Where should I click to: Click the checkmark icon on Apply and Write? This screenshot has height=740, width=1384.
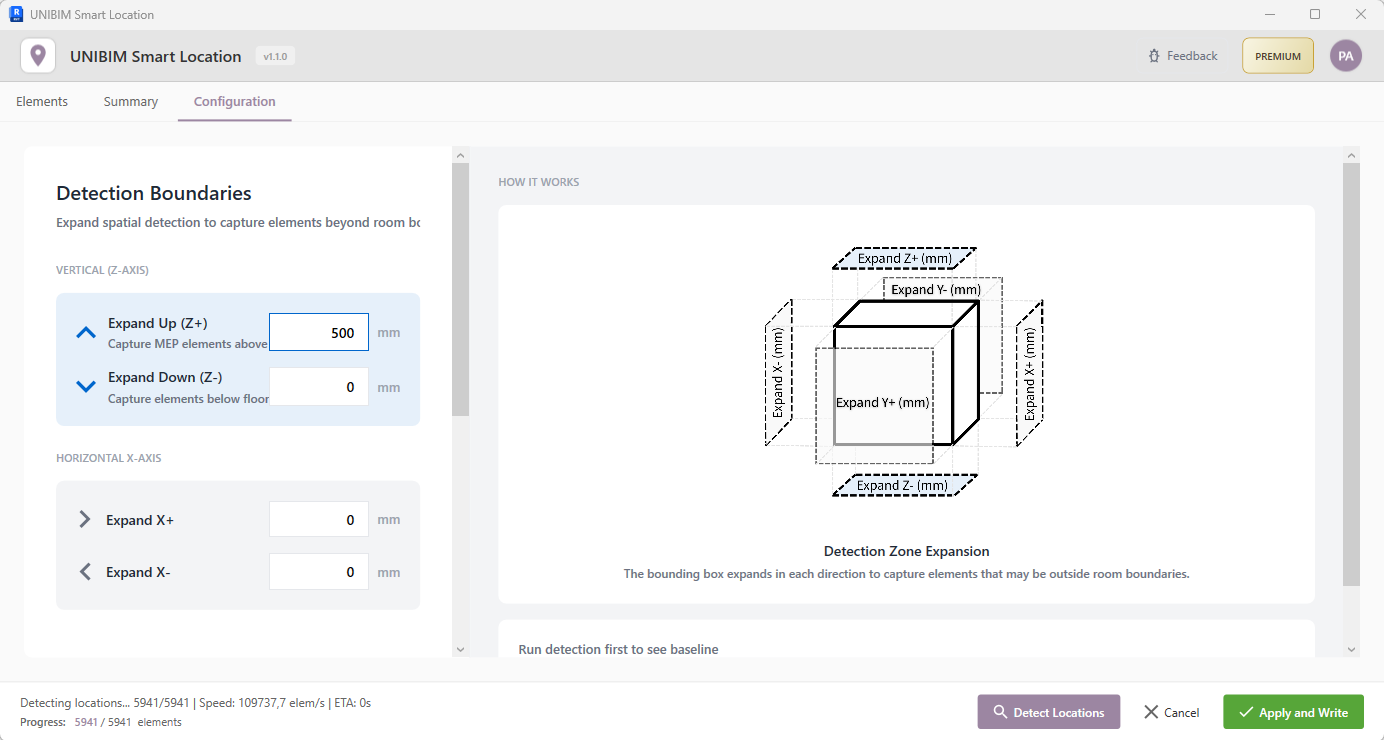click(x=1244, y=711)
